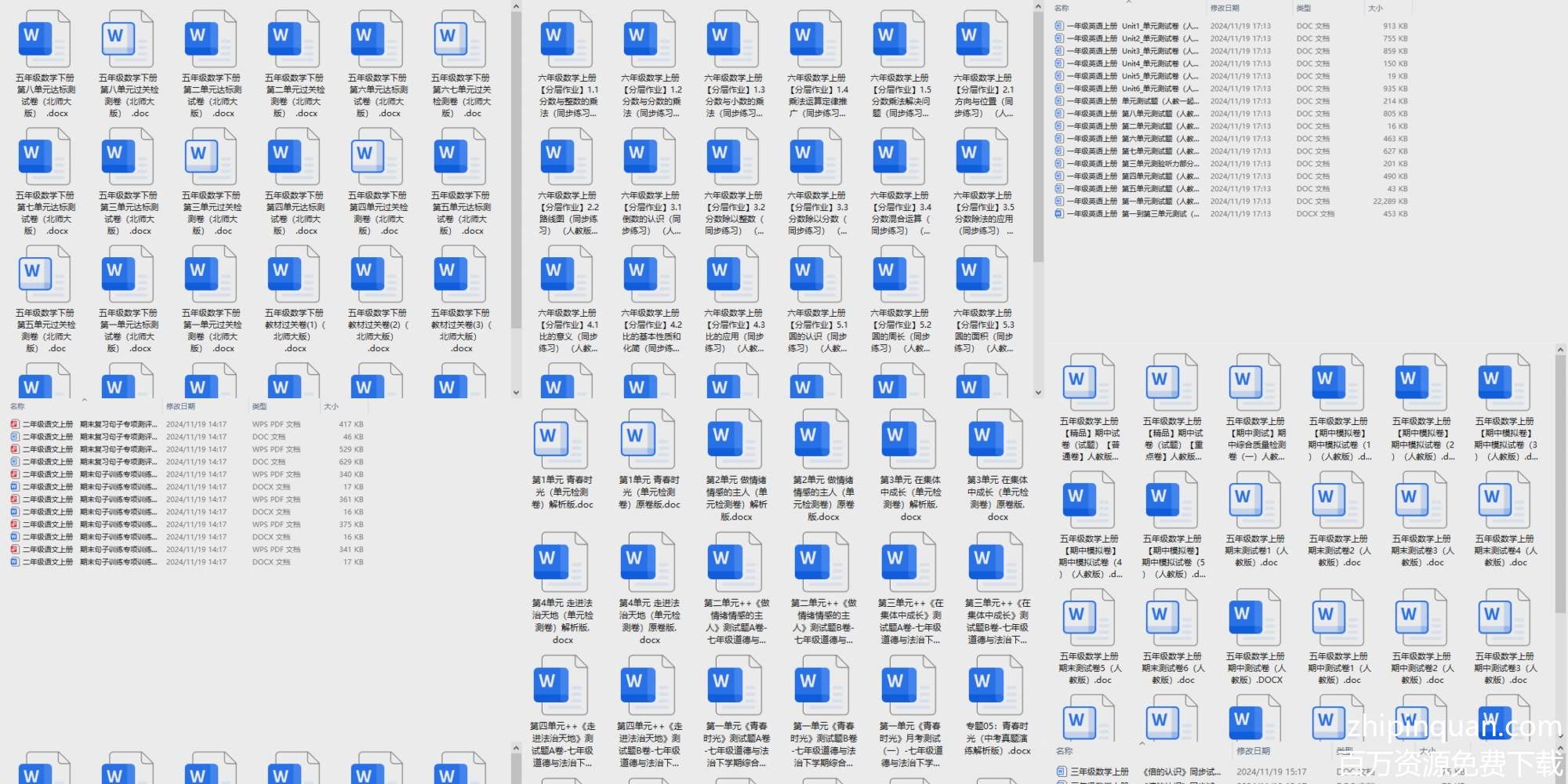Click 五年级数学上册 期中测试卷2 document icon
Viewport: 1568px width, 784px height.
1421,619
